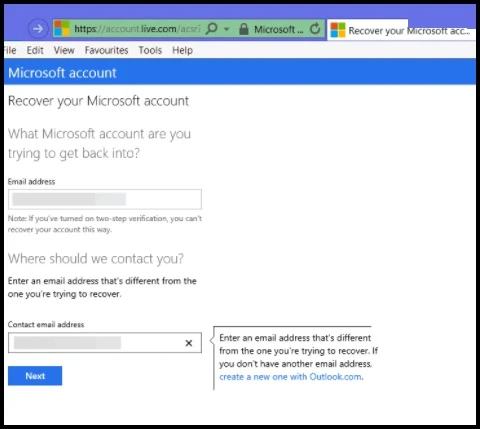Screen dimensions: 480x429
Task: Click the 'Contact email address' label
Action: (x=46, y=324)
